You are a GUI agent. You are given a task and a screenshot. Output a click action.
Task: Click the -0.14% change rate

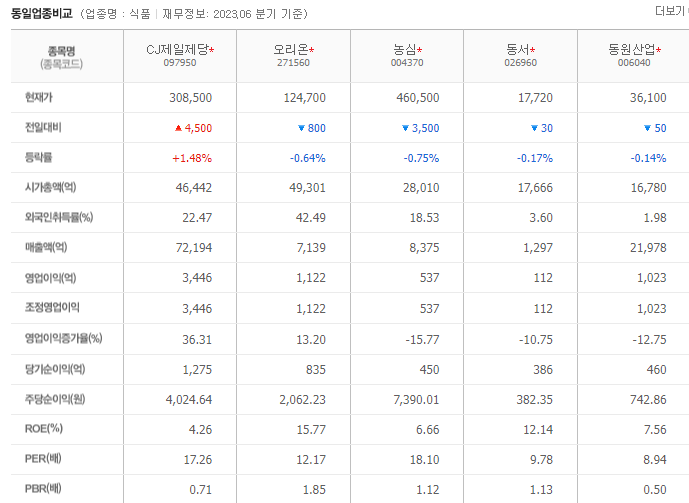(649, 158)
